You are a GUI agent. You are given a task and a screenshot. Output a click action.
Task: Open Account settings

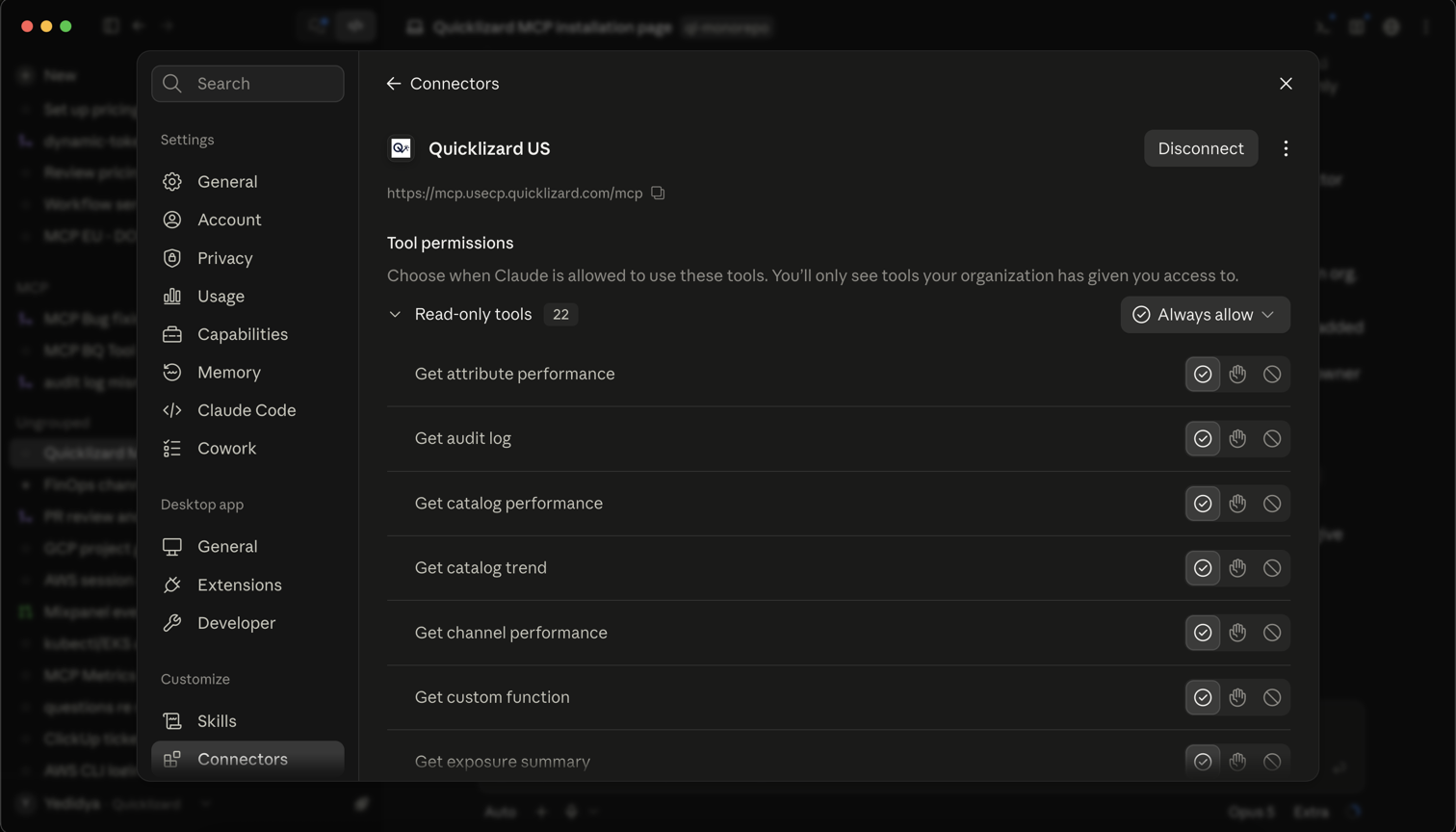(x=247, y=220)
